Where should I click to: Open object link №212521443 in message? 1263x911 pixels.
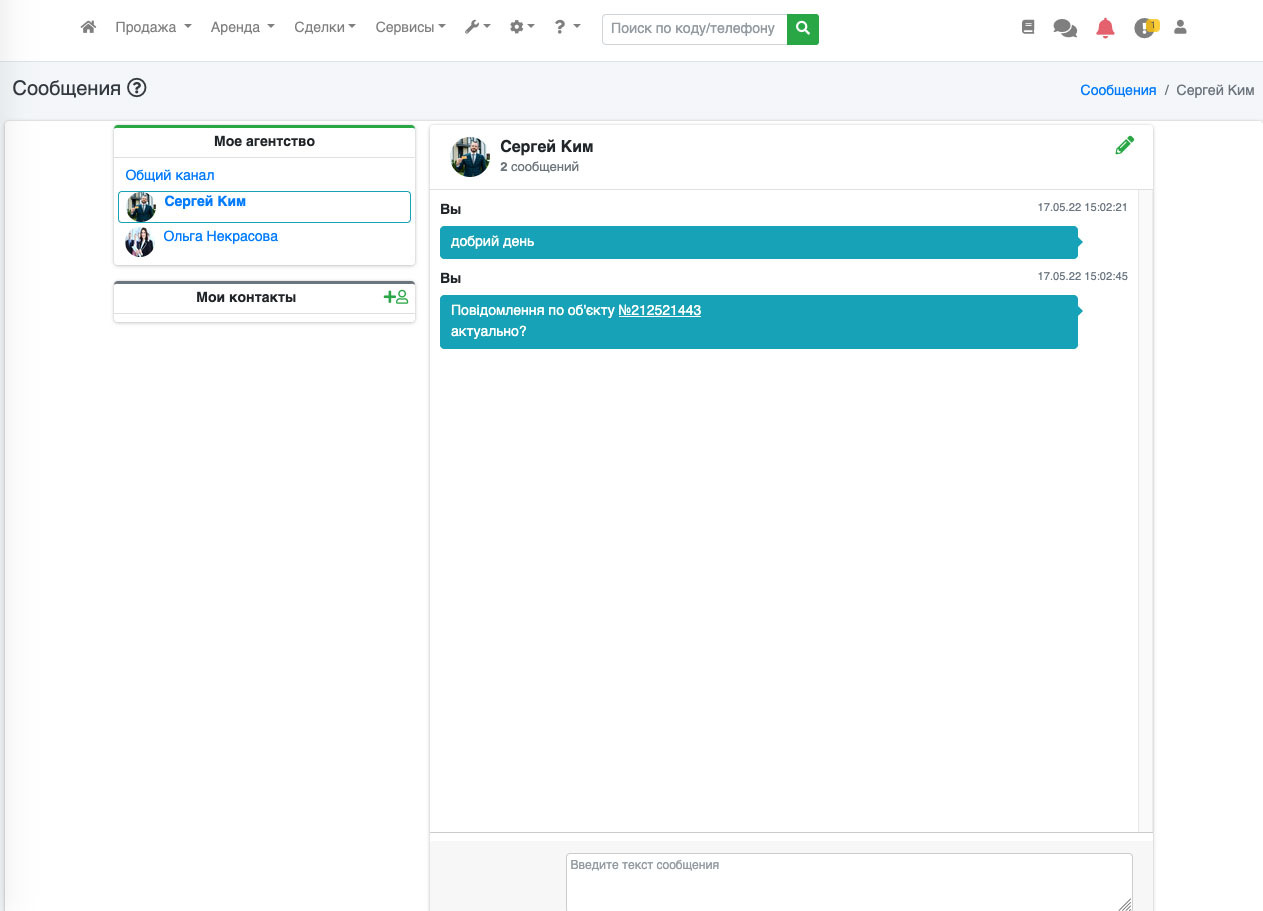click(x=659, y=310)
